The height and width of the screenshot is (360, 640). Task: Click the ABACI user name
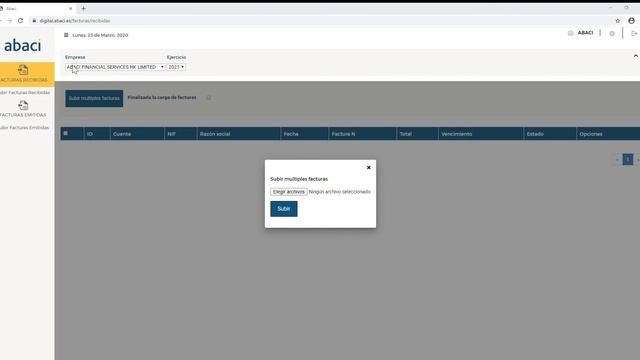point(585,33)
